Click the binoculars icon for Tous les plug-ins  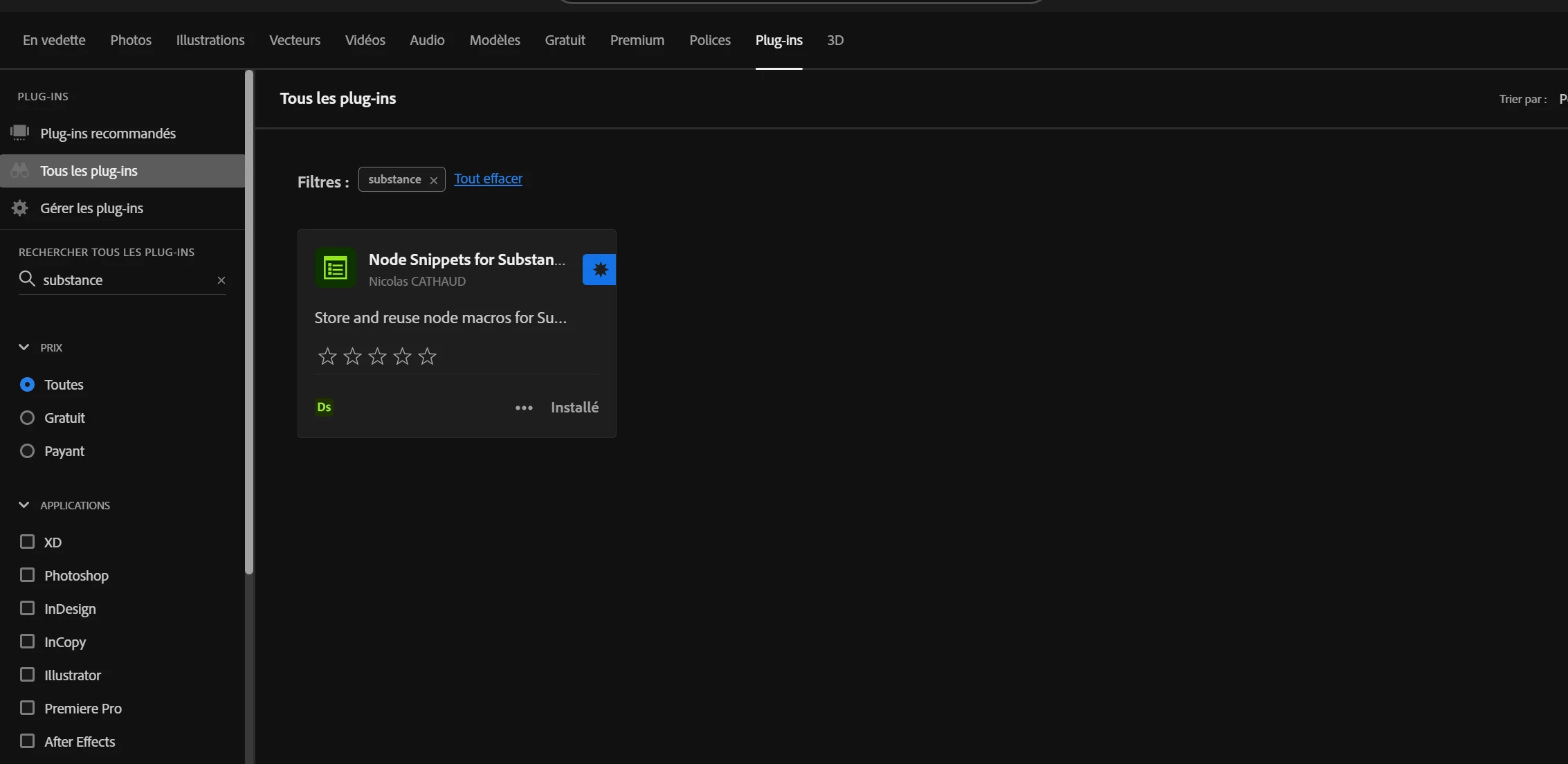coord(20,170)
